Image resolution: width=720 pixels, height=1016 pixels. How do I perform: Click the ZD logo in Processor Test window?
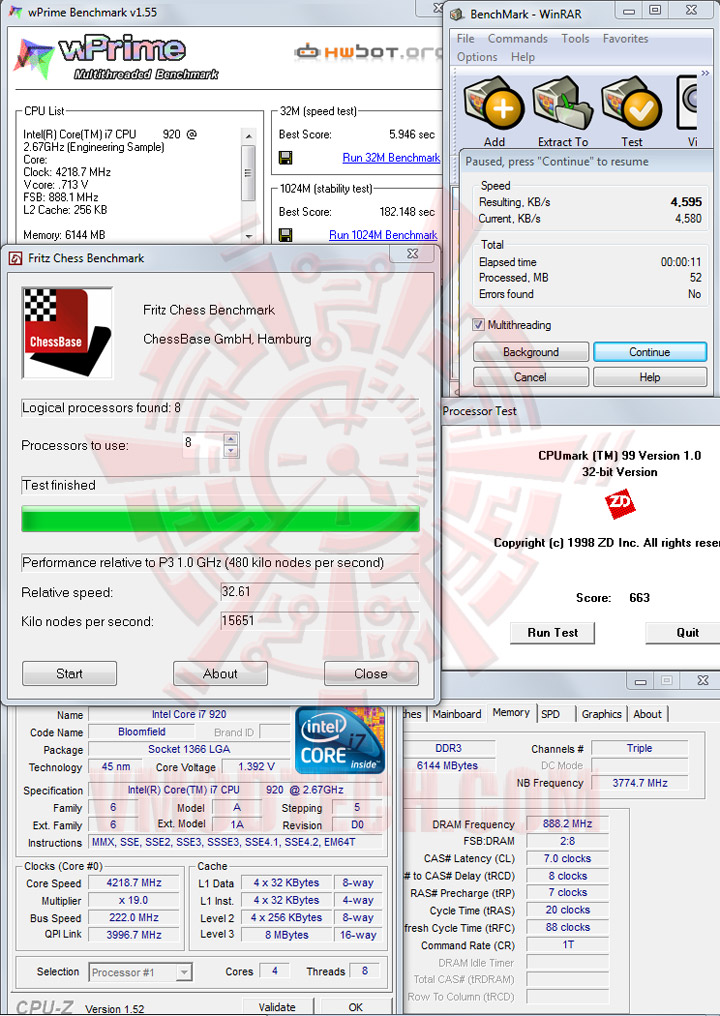click(x=620, y=505)
